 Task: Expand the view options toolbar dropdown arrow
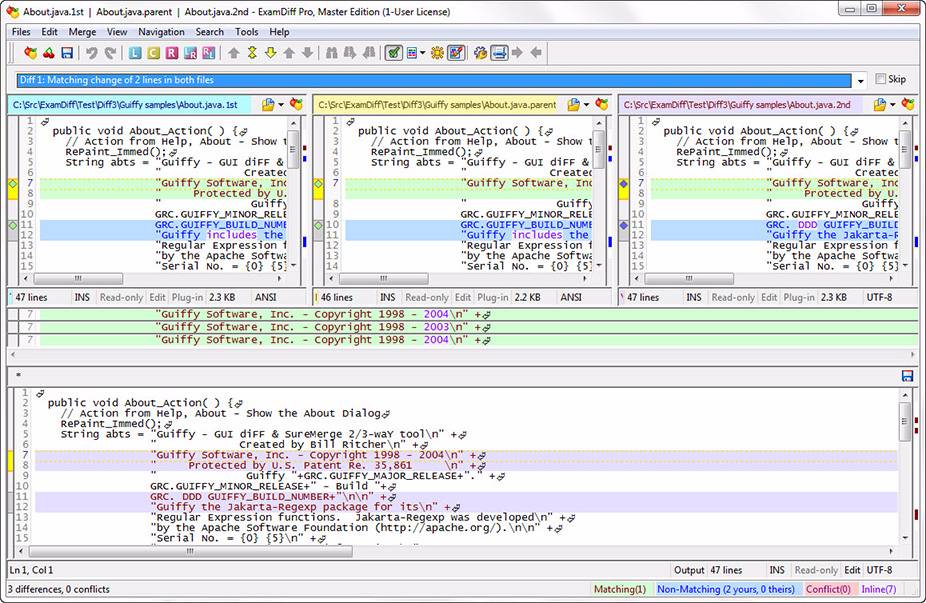pyautogui.click(x=422, y=53)
